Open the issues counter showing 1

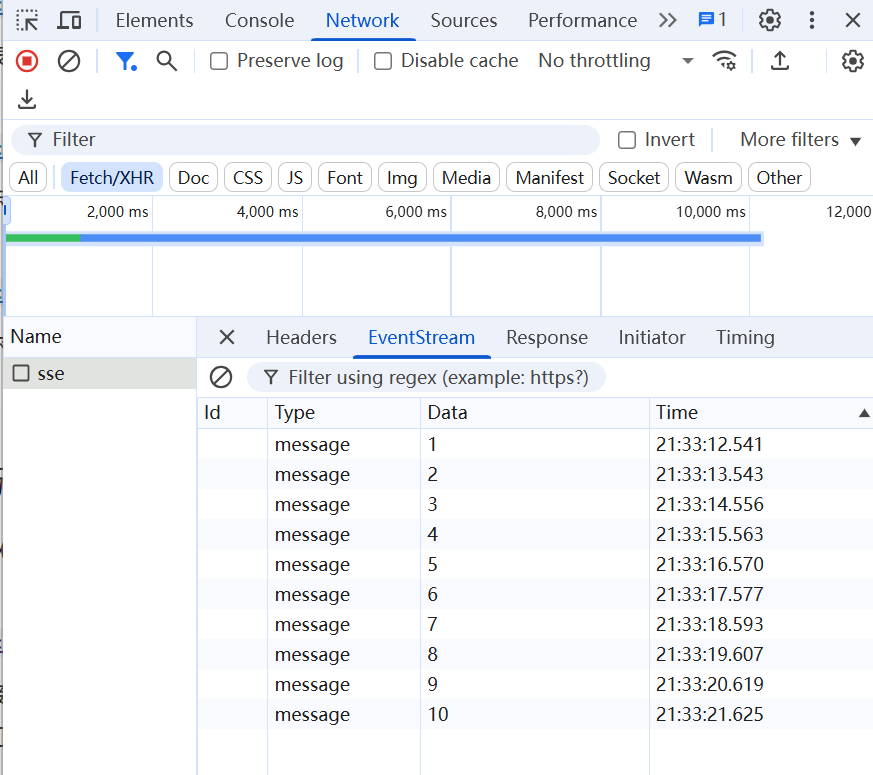[x=712, y=20]
